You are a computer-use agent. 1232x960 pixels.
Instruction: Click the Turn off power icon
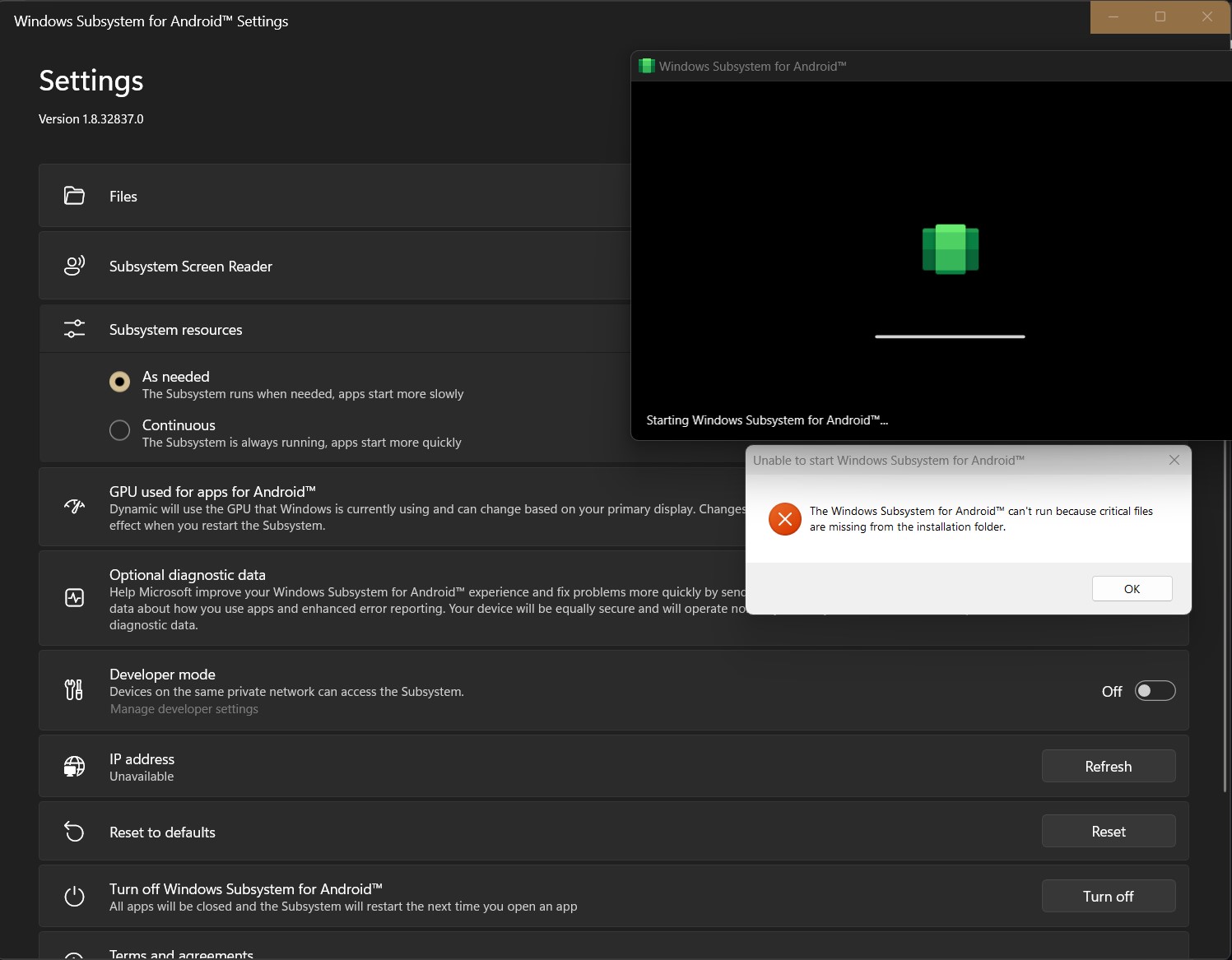[74, 896]
